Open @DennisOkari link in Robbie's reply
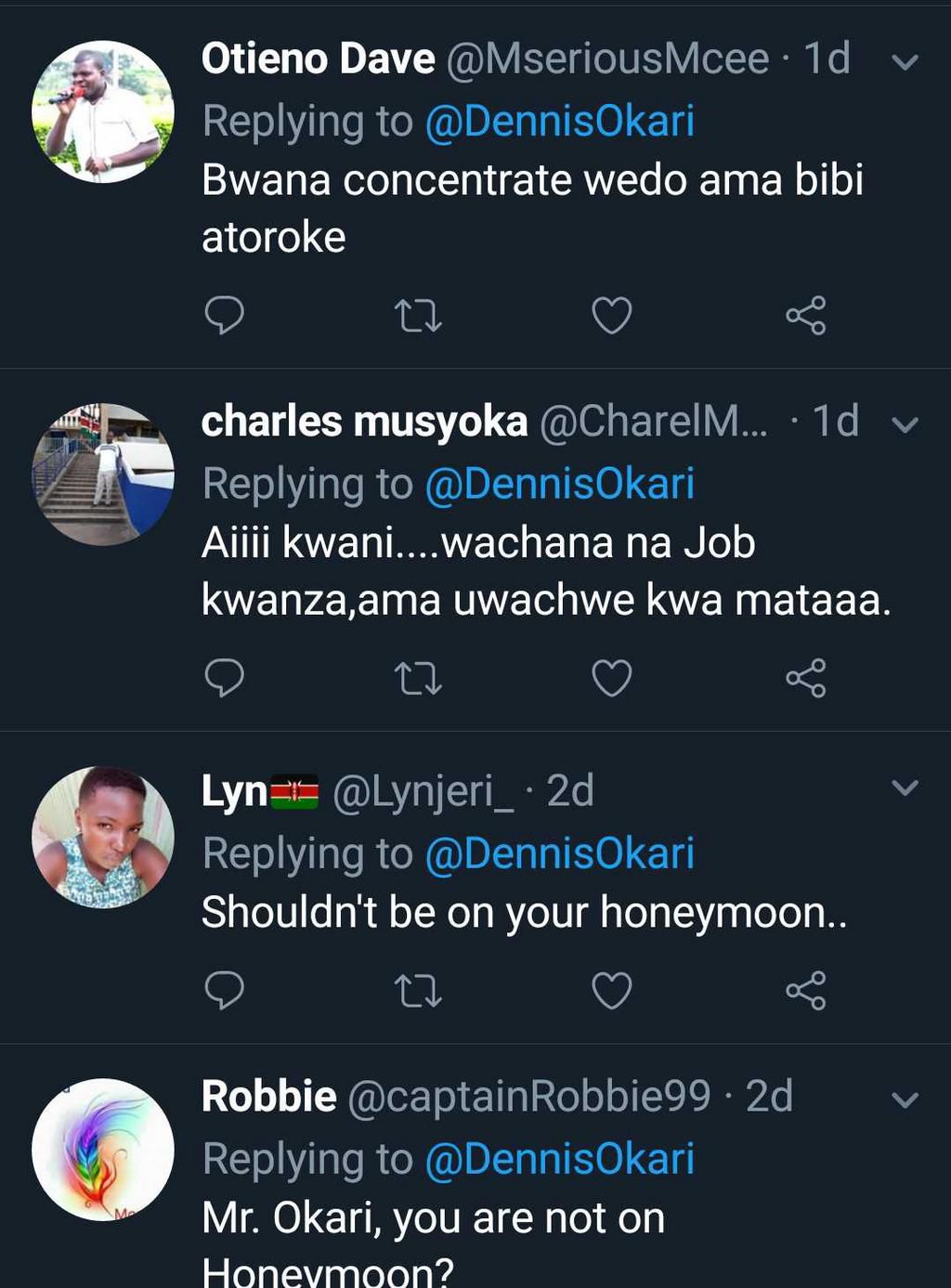The image size is (951, 1288). 559,1159
